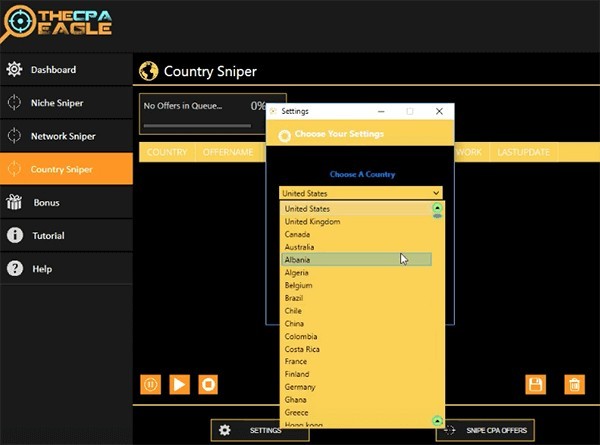Minimize the Settings window
Viewport: 600px width, 445px height.
point(381,111)
